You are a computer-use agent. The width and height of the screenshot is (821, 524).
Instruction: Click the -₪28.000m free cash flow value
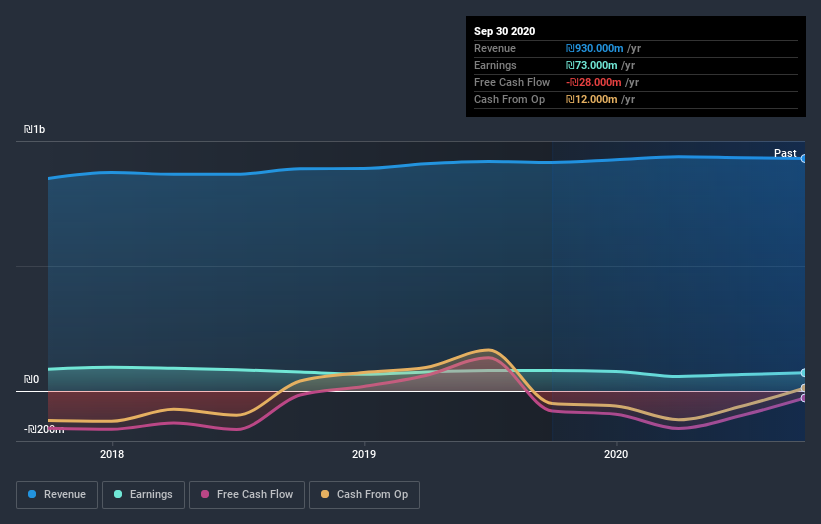click(x=594, y=82)
